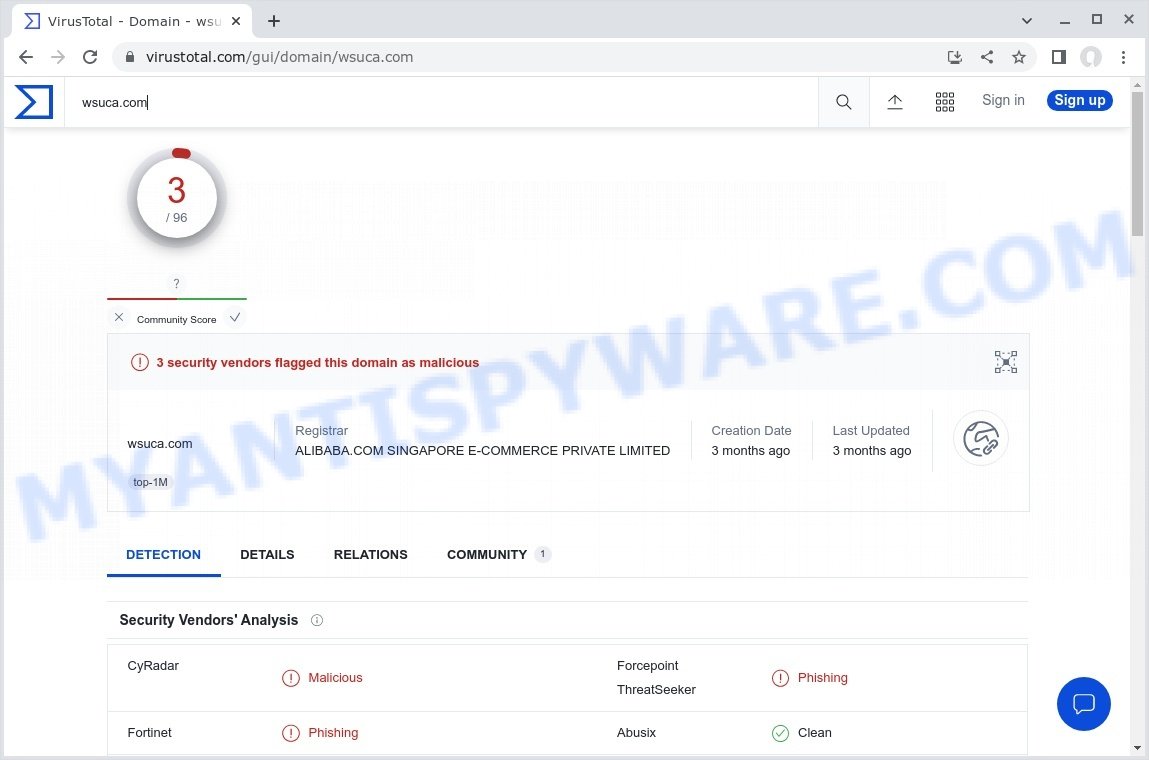This screenshot has height=760, width=1149.
Task: Switch to the DETECTION tab
Action: (x=163, y=555)
